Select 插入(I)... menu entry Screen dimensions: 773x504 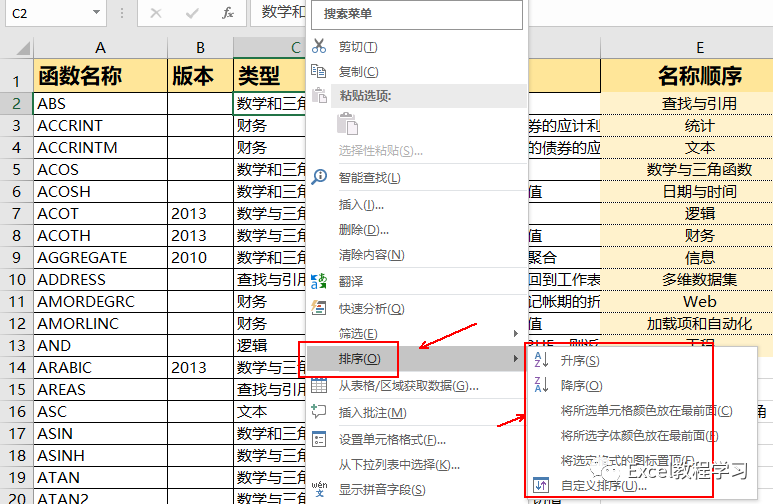click(361, 204)
